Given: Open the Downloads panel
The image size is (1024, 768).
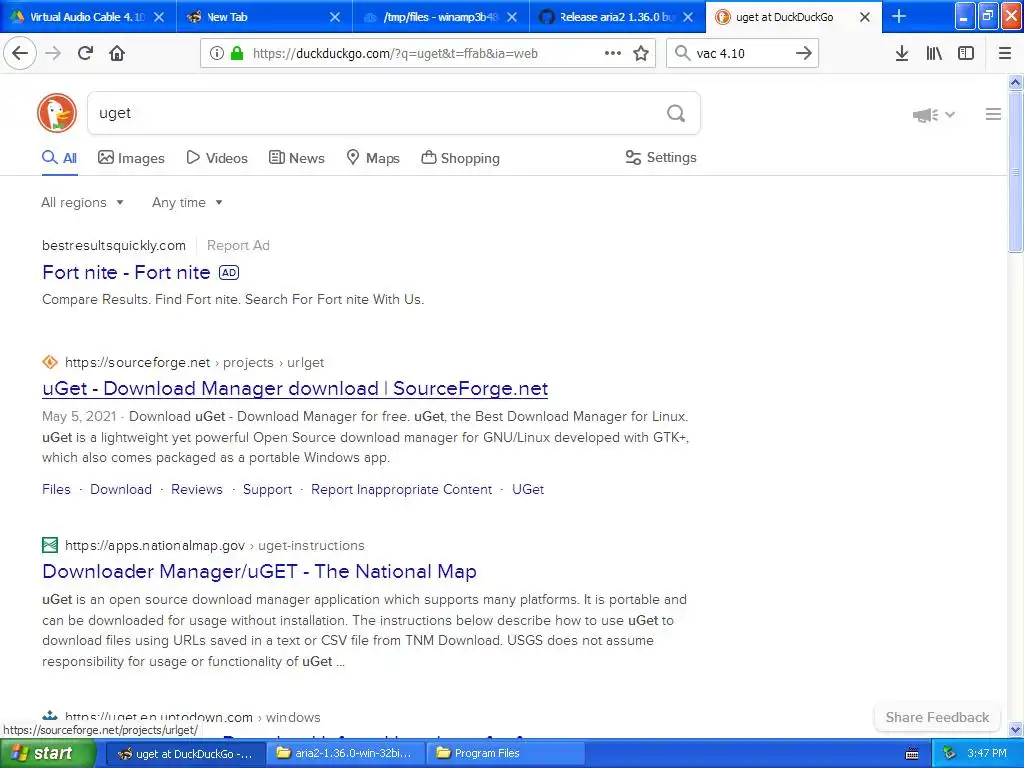Looking at the screenshot, I should click(x=902, y=53).
